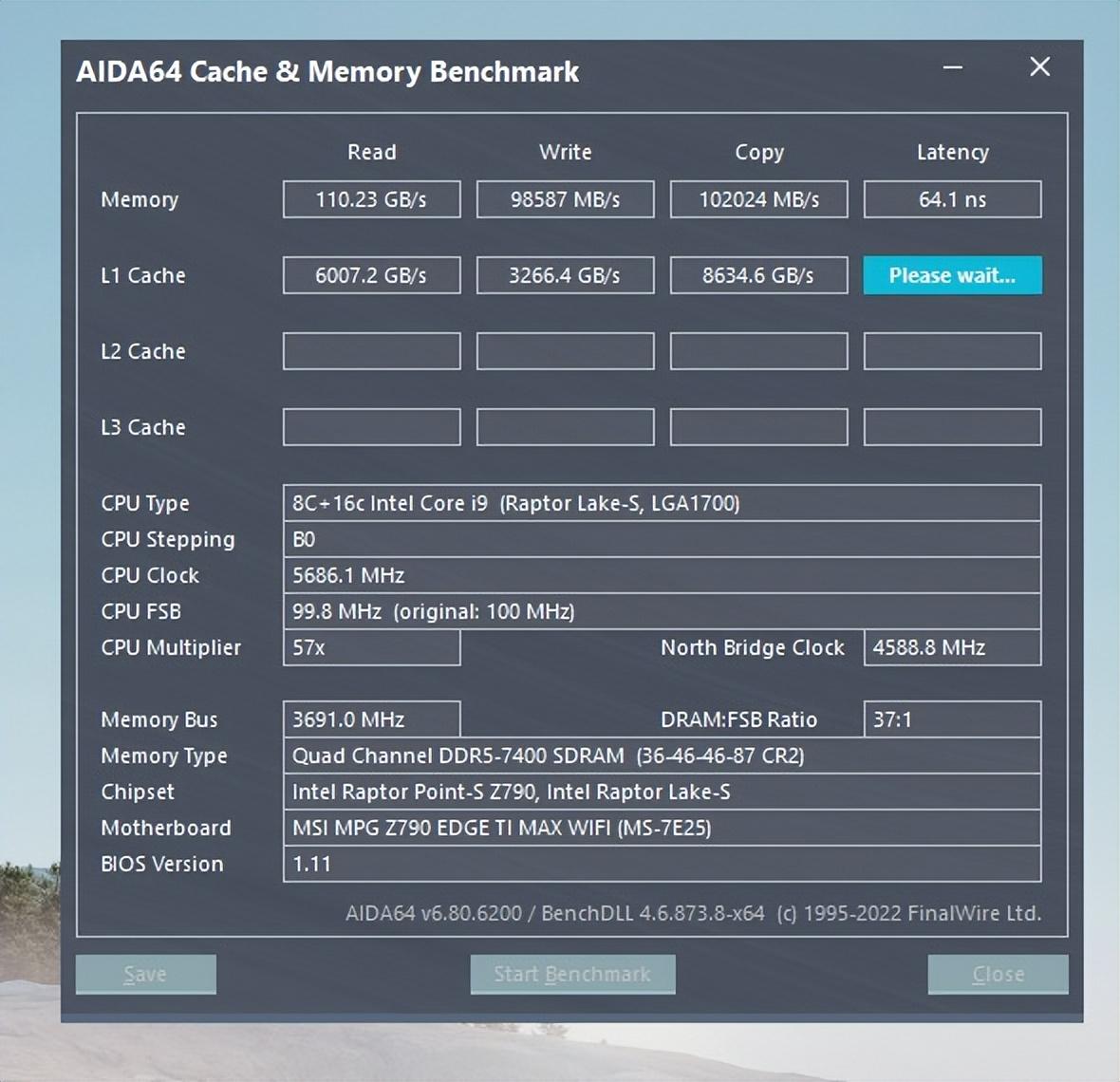The height and width of the screenshot is (1082, 1120).
Task: Click the L2 Cache row label
Action: coord(143,351)
